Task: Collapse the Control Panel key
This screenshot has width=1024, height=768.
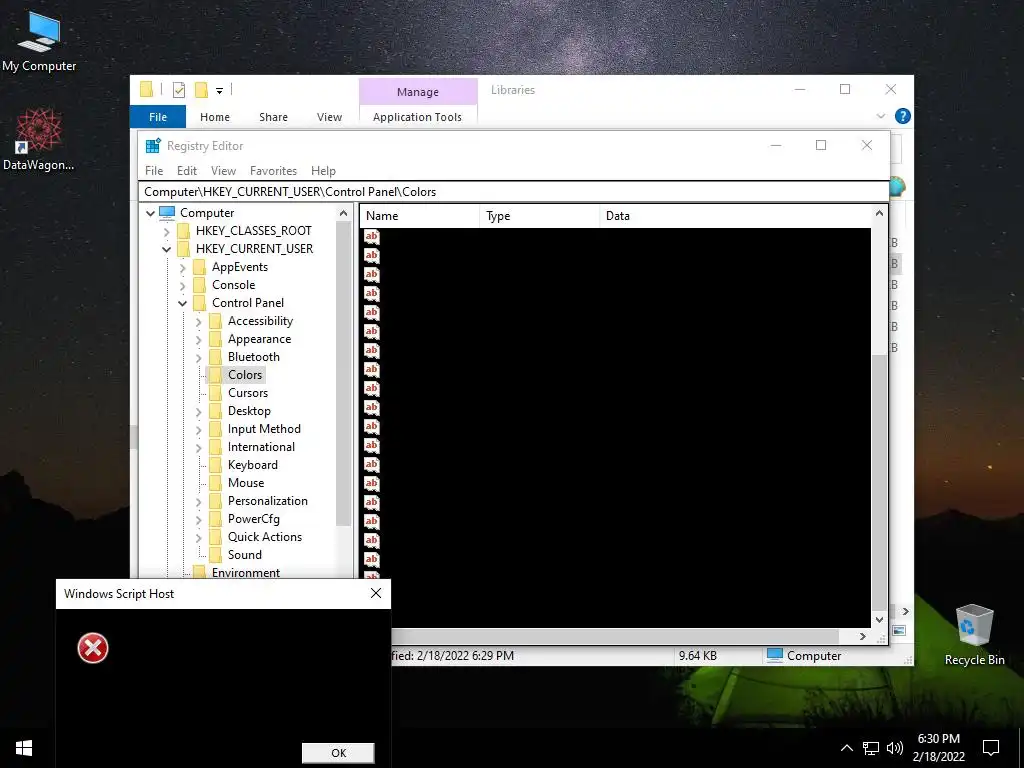Action: tap(182, 303)
